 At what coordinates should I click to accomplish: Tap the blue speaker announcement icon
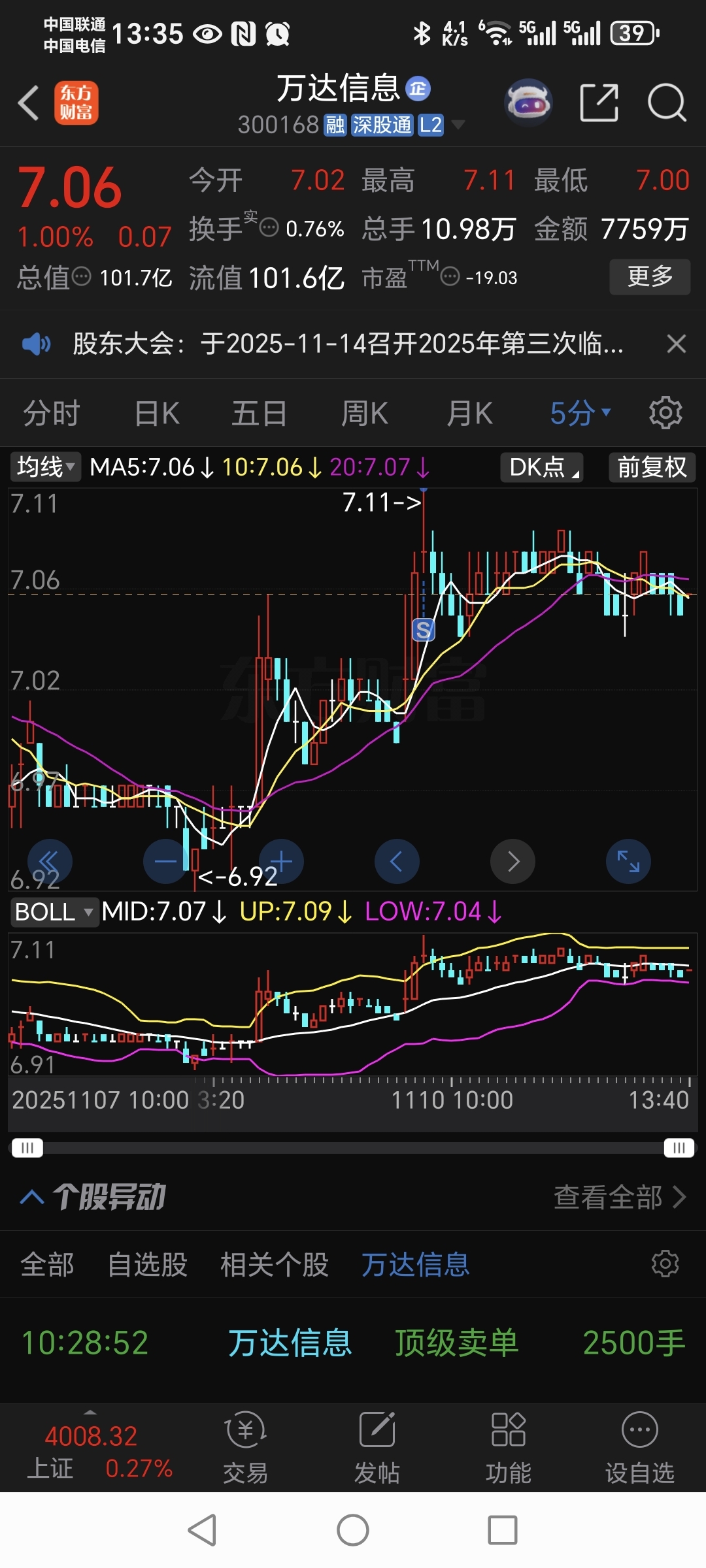36,344
